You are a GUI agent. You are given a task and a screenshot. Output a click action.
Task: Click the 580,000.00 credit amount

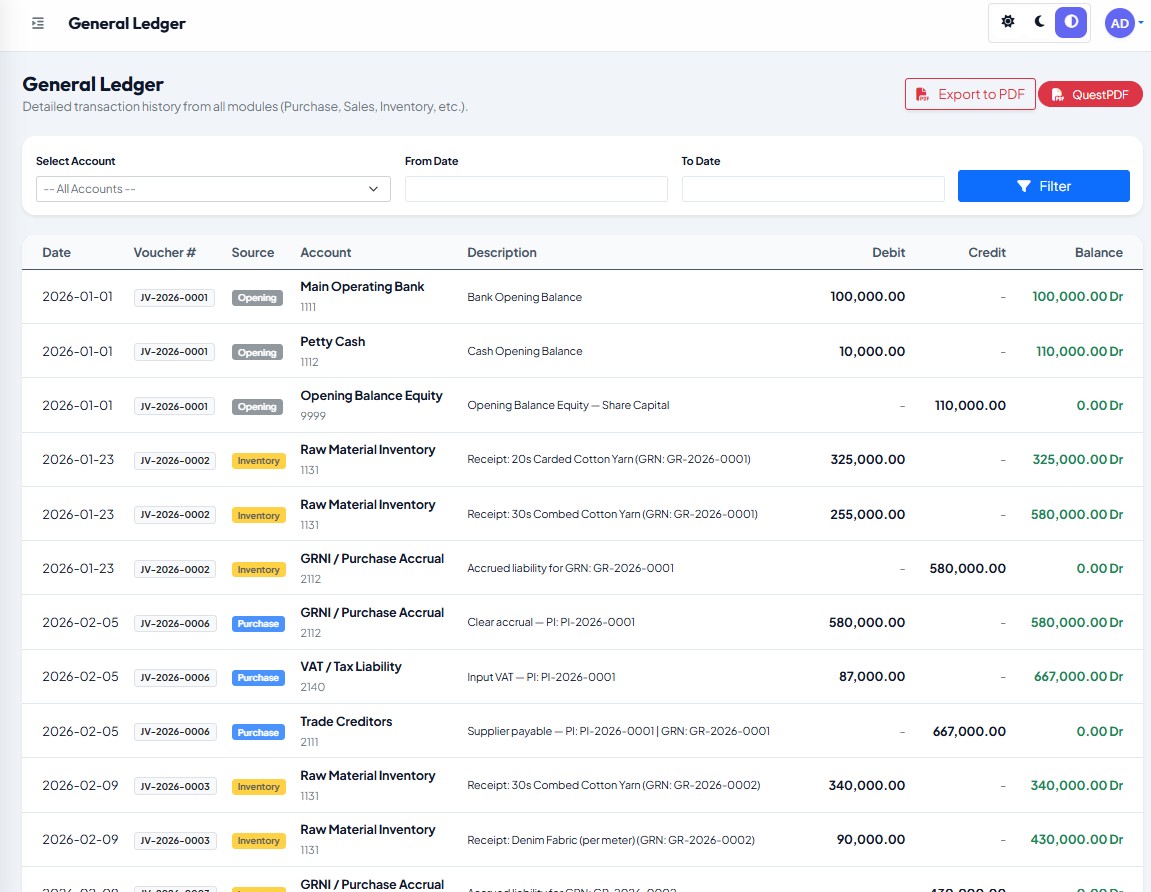967,568
